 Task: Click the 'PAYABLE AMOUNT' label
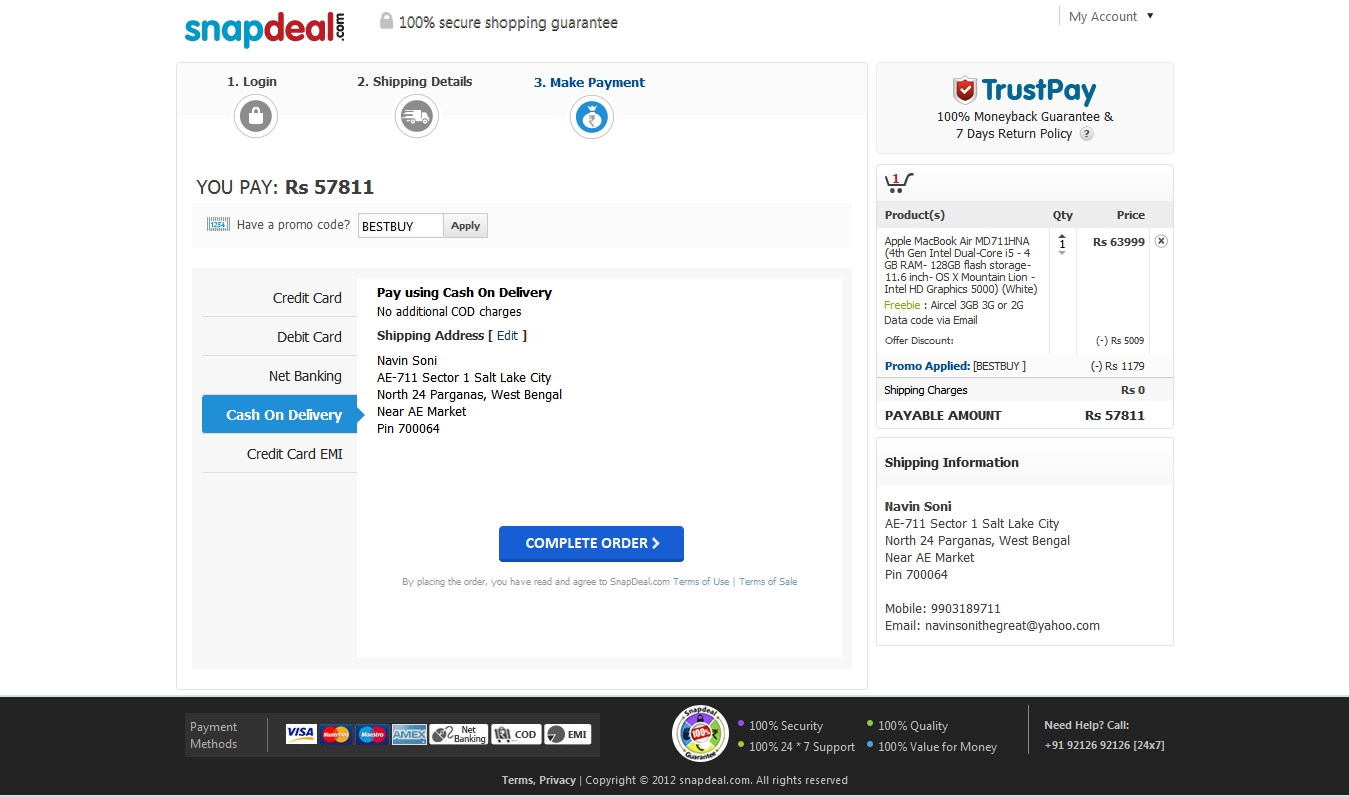point(943,416)
